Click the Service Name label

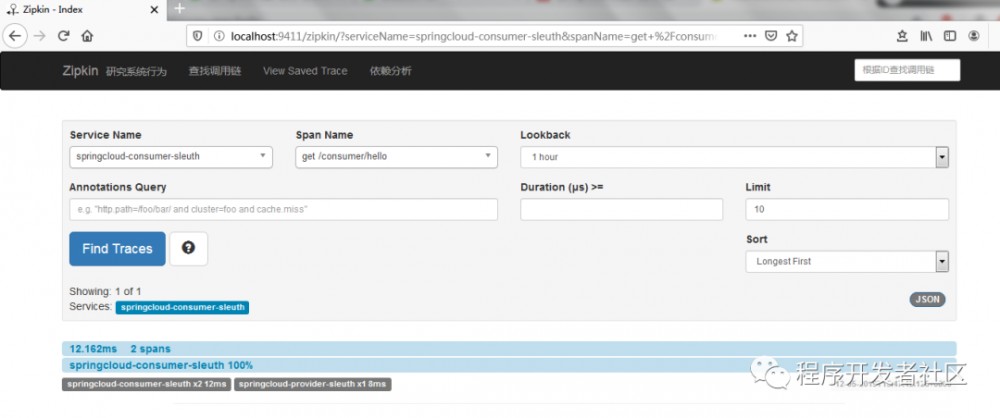pyautogui.click(x=105, y=135)
